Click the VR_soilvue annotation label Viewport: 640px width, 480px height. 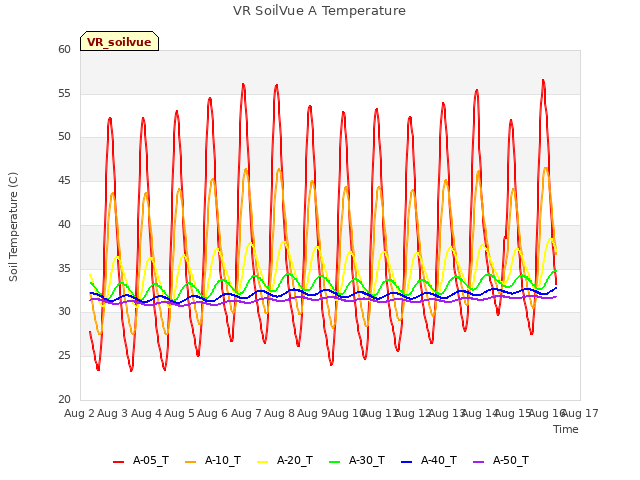click(x=119, y=42)
